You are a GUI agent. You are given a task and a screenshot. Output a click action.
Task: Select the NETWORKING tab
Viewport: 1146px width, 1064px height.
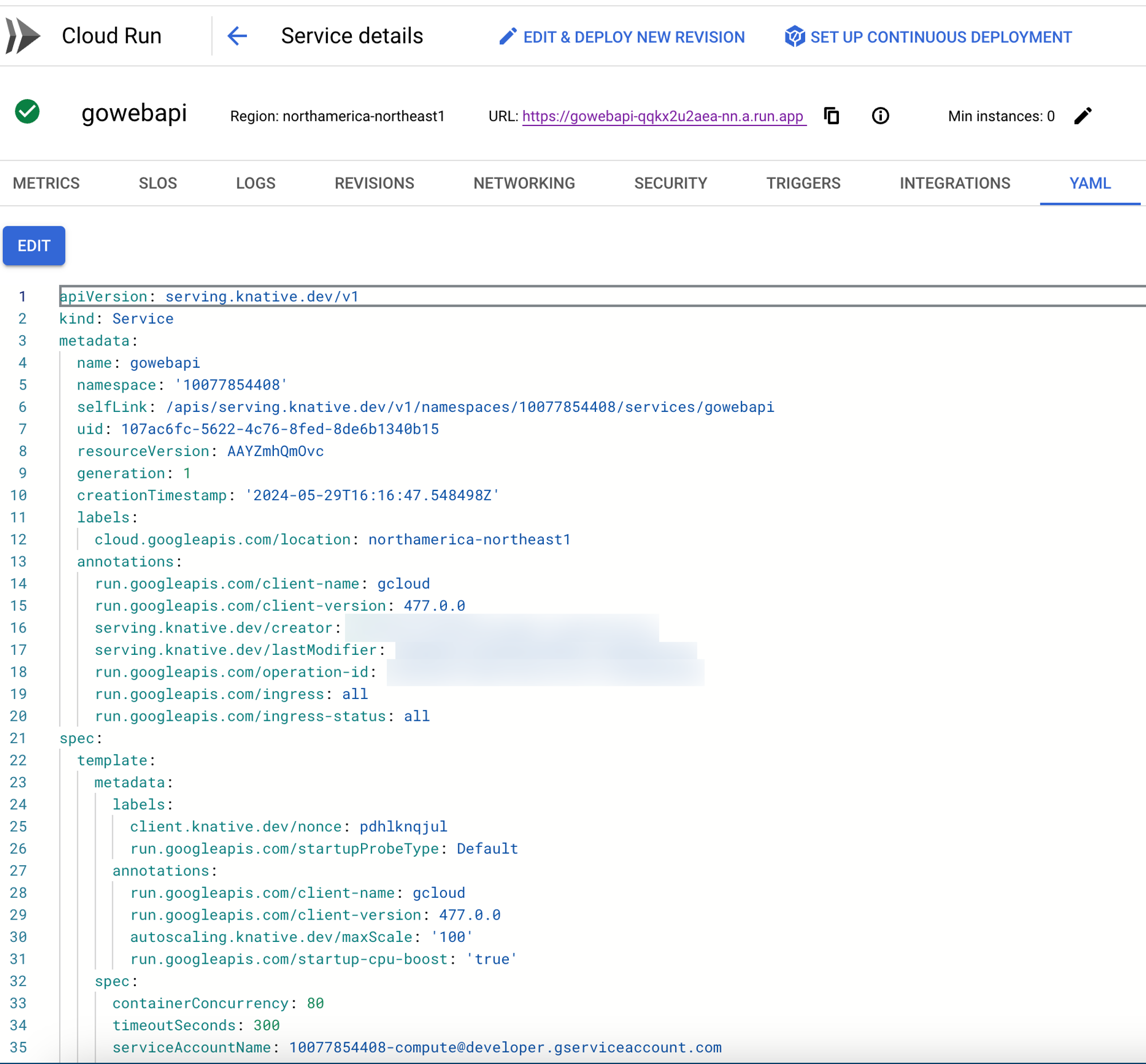(524, 183)
